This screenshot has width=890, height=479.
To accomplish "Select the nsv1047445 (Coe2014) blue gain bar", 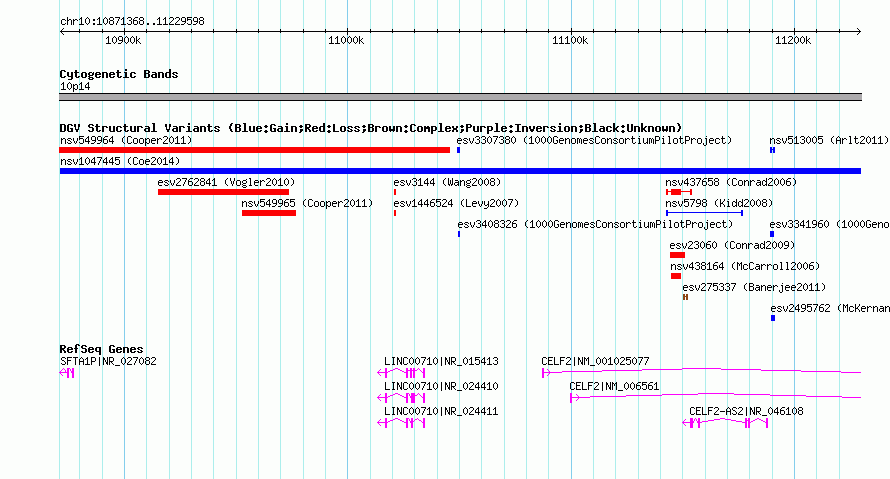I will point(460,171).
